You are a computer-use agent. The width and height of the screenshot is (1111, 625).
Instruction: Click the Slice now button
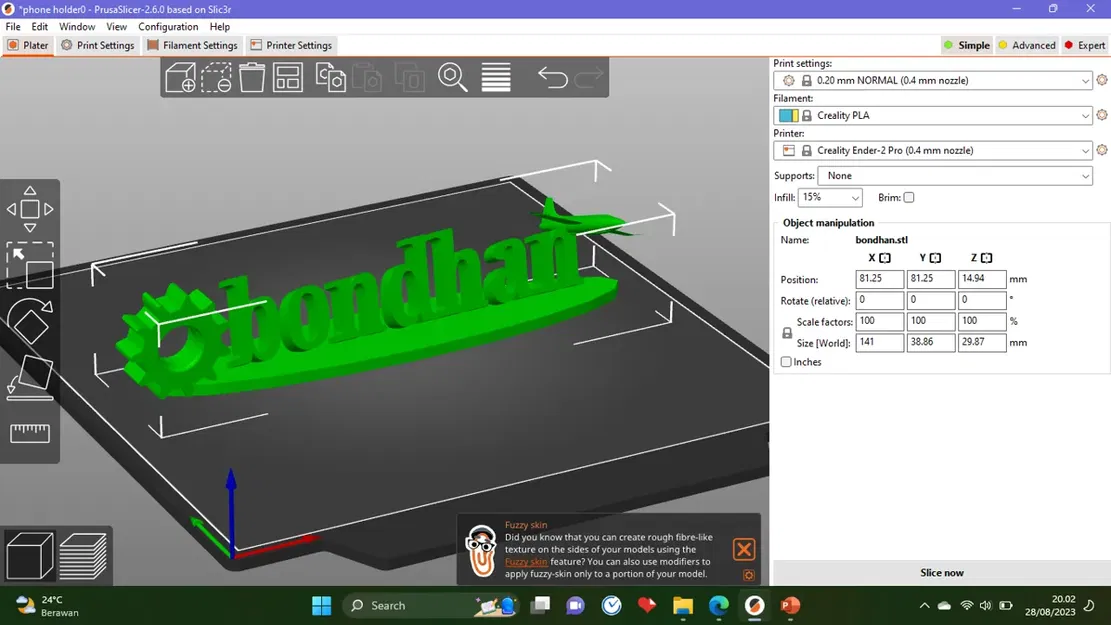[941, 573]
